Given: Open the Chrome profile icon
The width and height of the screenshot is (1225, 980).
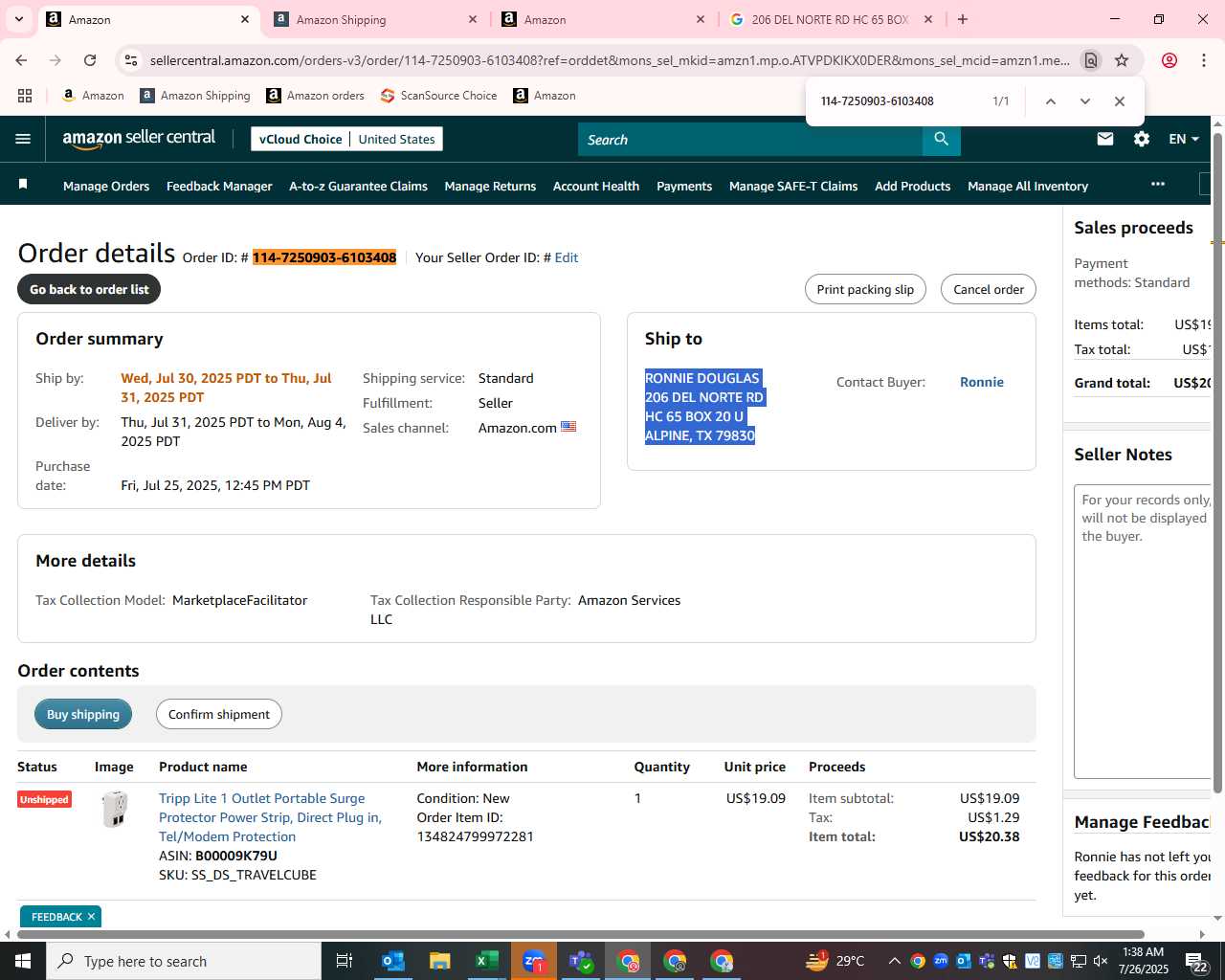Looking at the screenshot, I should [1169, 60].
